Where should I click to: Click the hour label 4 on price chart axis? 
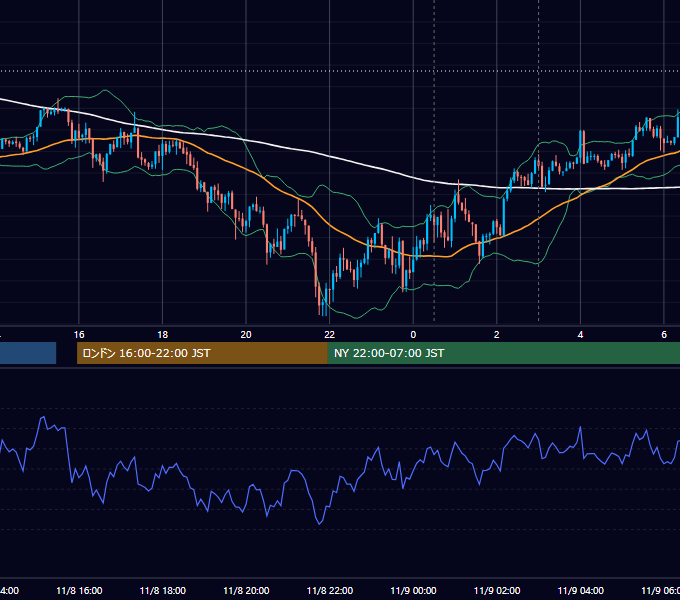click(580, 335)
